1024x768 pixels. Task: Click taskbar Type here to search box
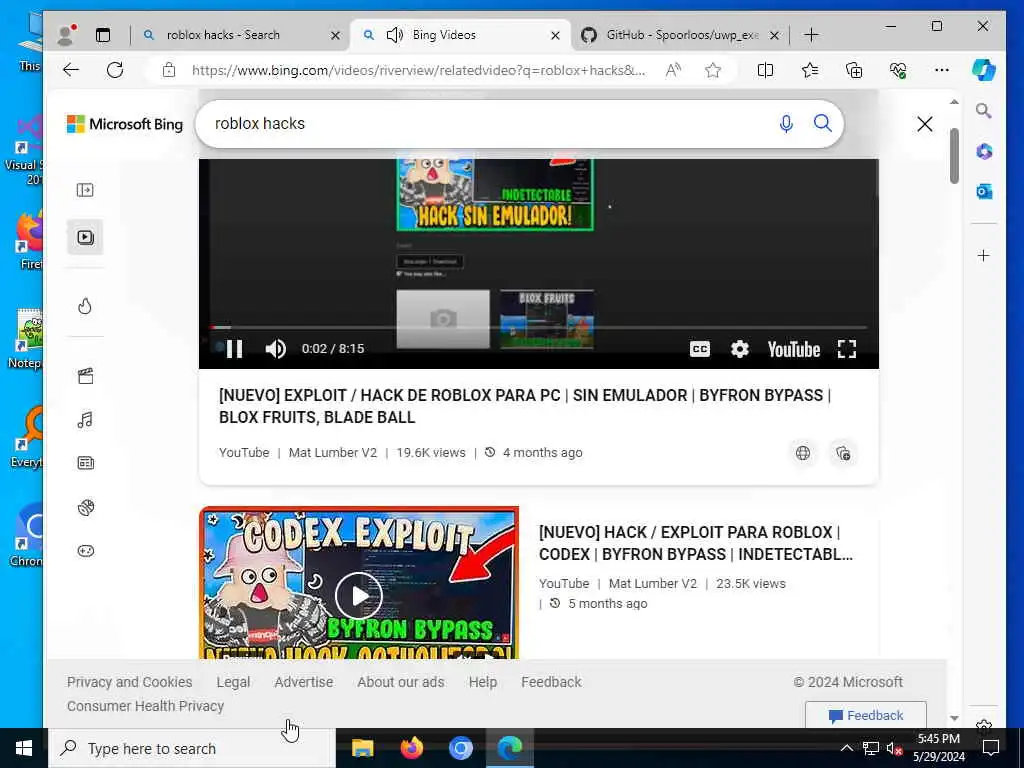pyautogui.click(x=192, y=748)
